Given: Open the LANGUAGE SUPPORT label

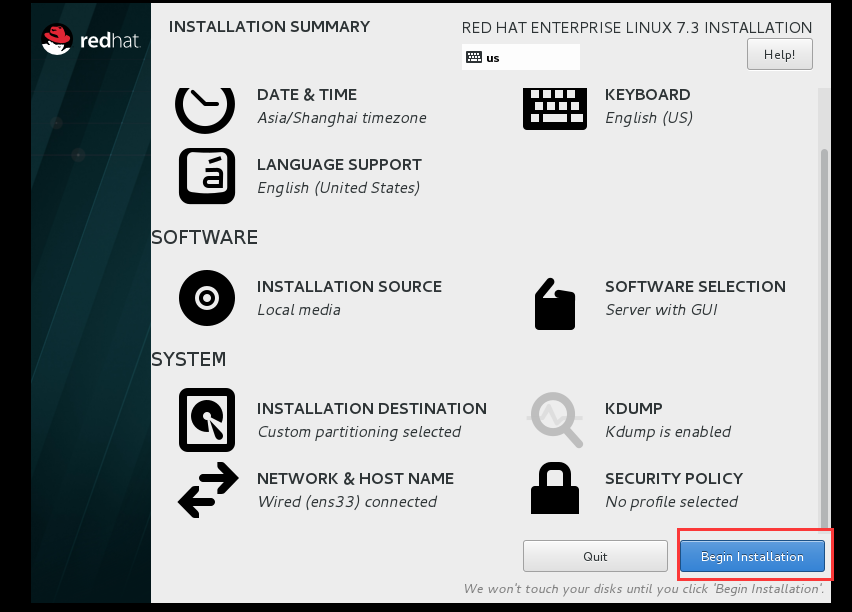Looking at the screenshot, I should [339, 165].
